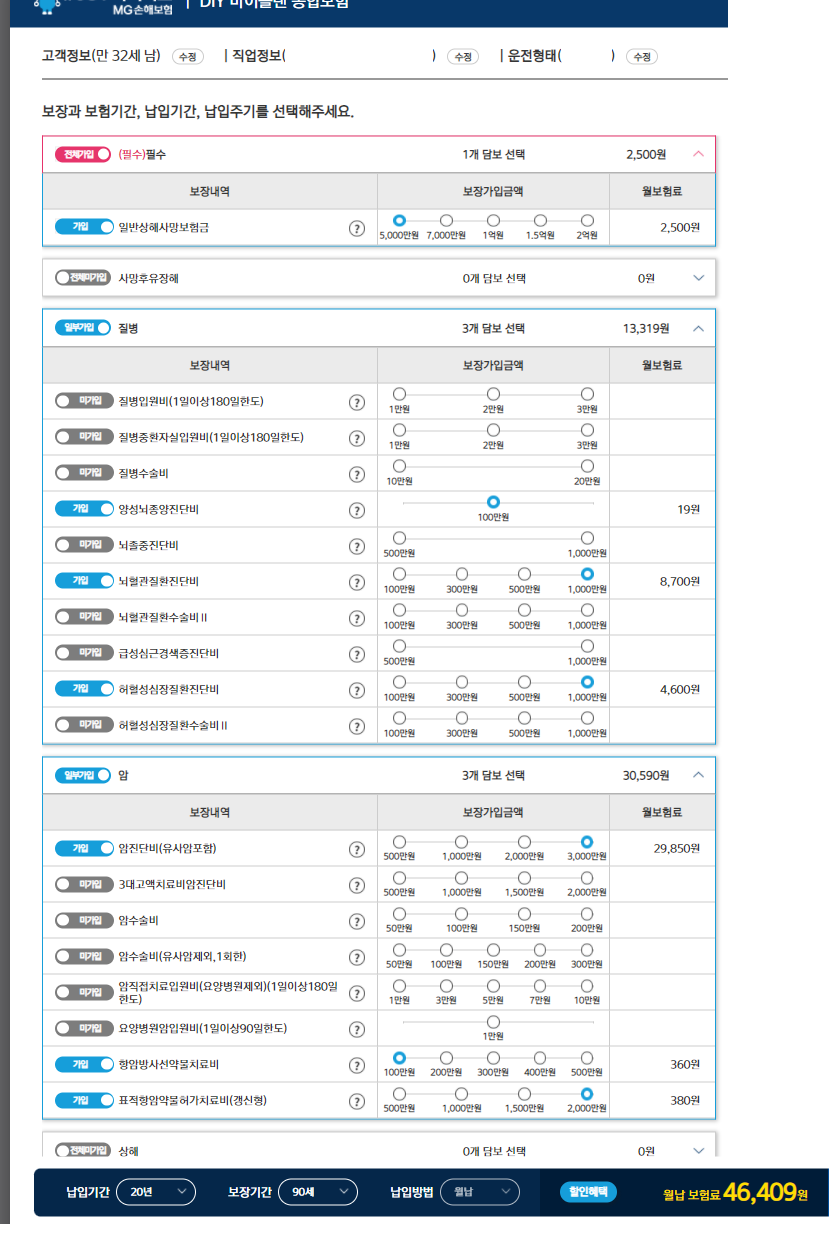Select 2만원 for 질병입원비
Screen dimensions: 829x1233
pos(493,394)
